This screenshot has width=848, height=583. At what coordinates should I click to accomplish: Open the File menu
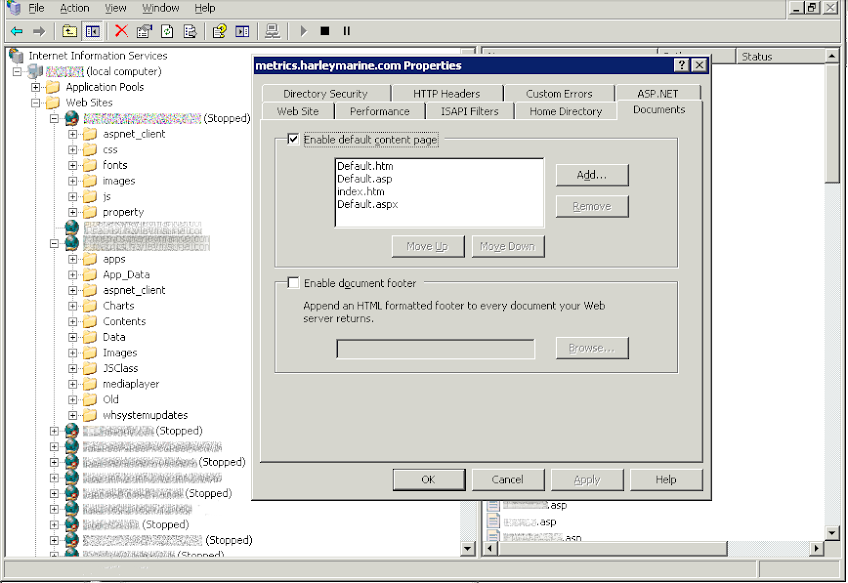[36, 8]
